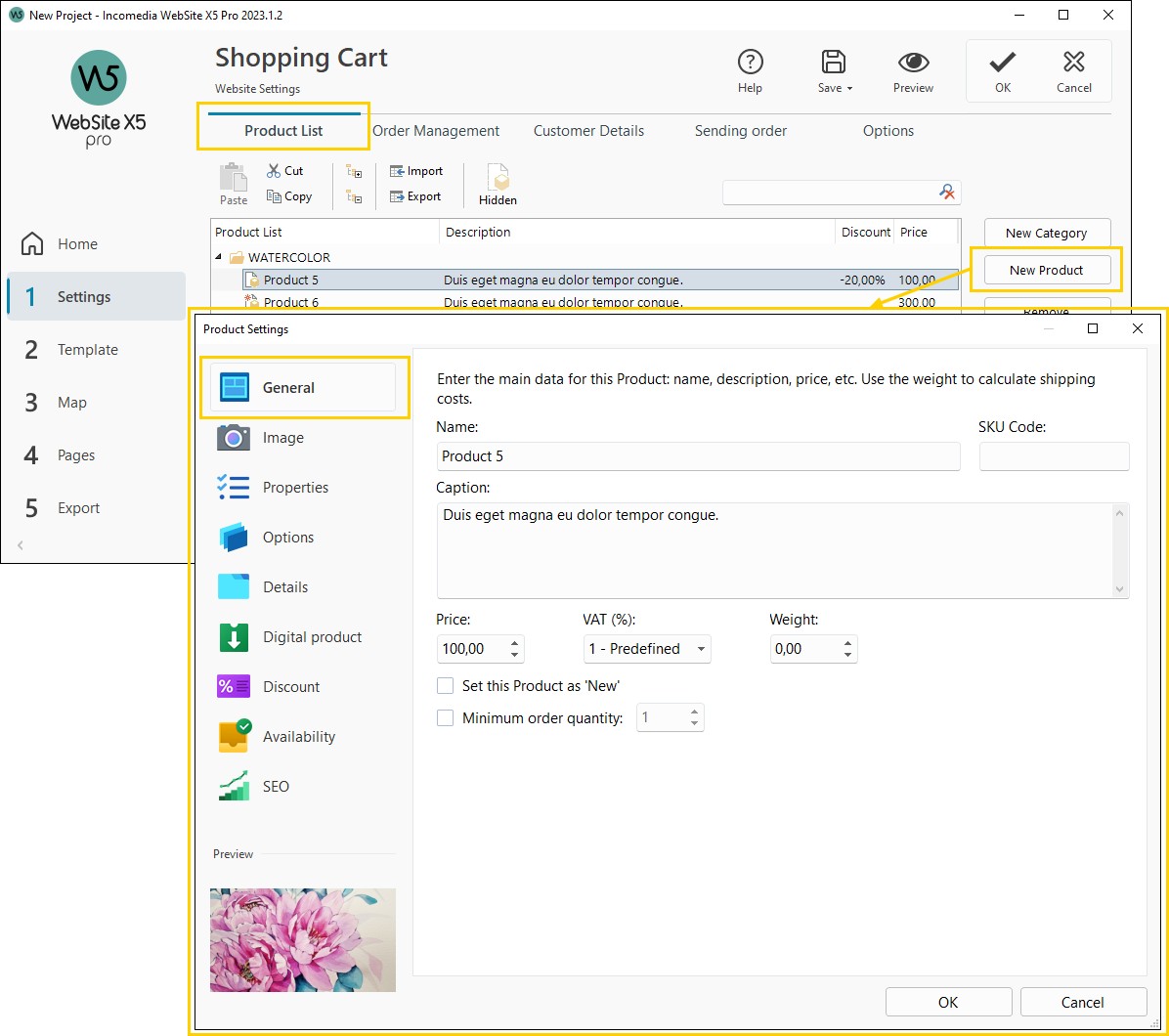
Task: Click the Discount percentage icon
Action: 233,686
